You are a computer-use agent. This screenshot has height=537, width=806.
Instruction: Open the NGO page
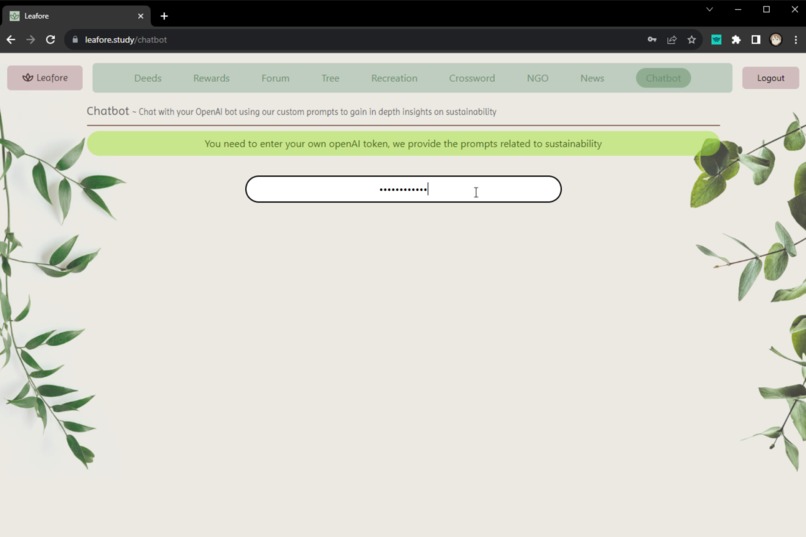[537, 78]
